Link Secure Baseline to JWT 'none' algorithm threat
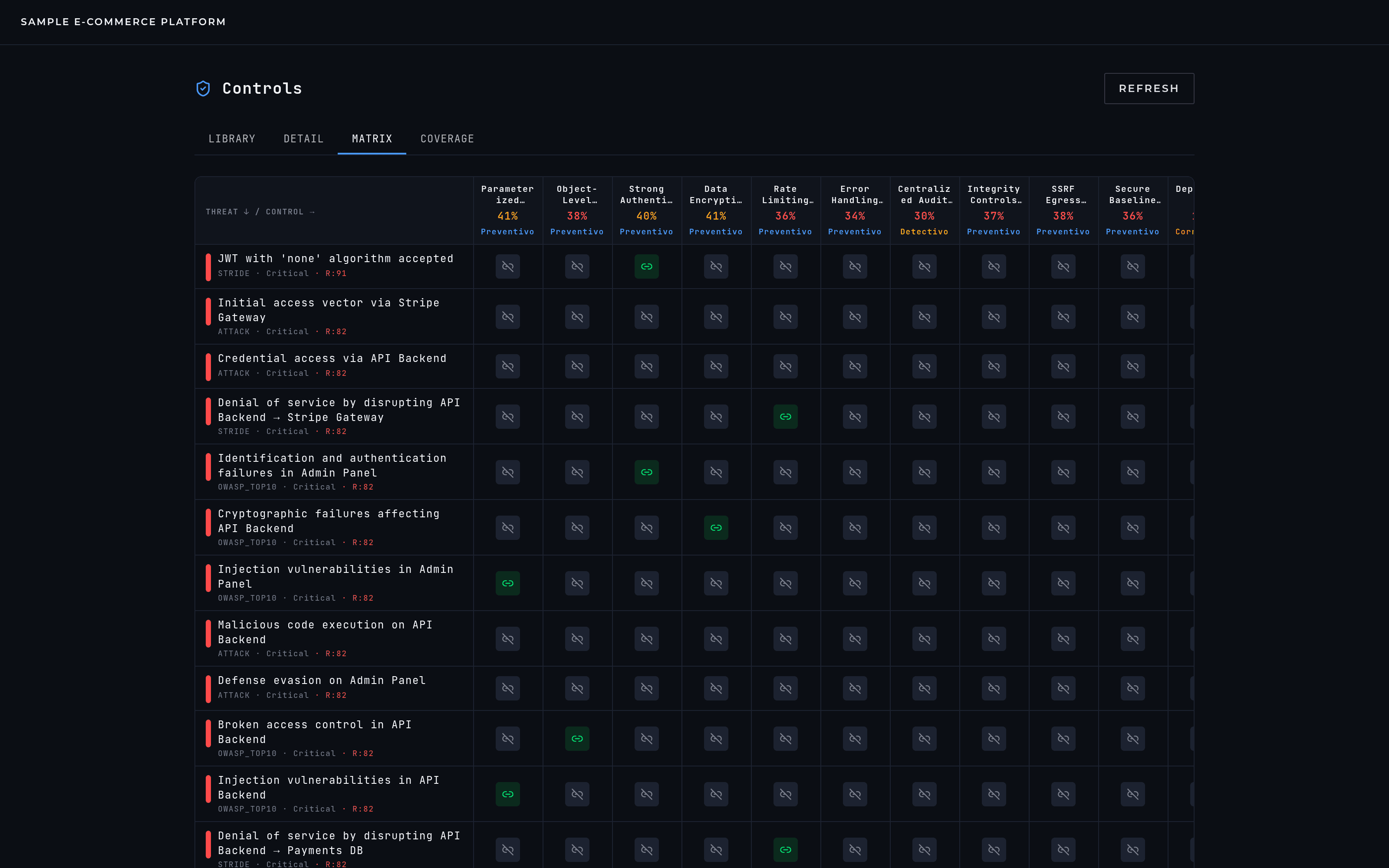Image resolution: width=1389 pixels, height=868 pixels. pos(1132,266)
